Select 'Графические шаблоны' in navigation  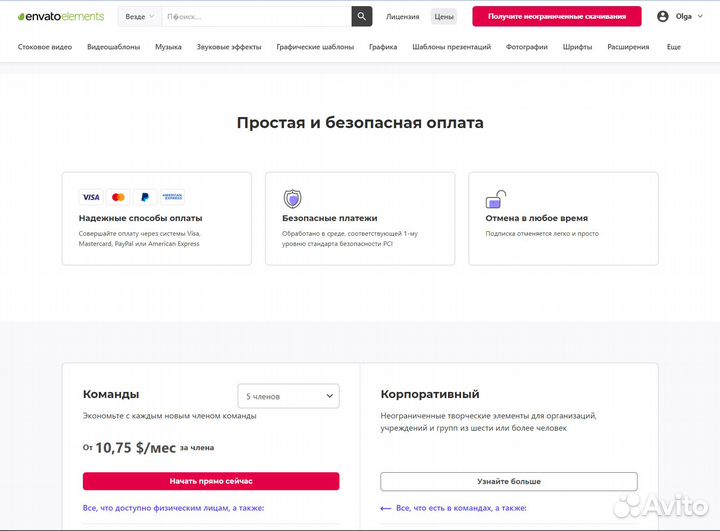click(x=315, y=47)
